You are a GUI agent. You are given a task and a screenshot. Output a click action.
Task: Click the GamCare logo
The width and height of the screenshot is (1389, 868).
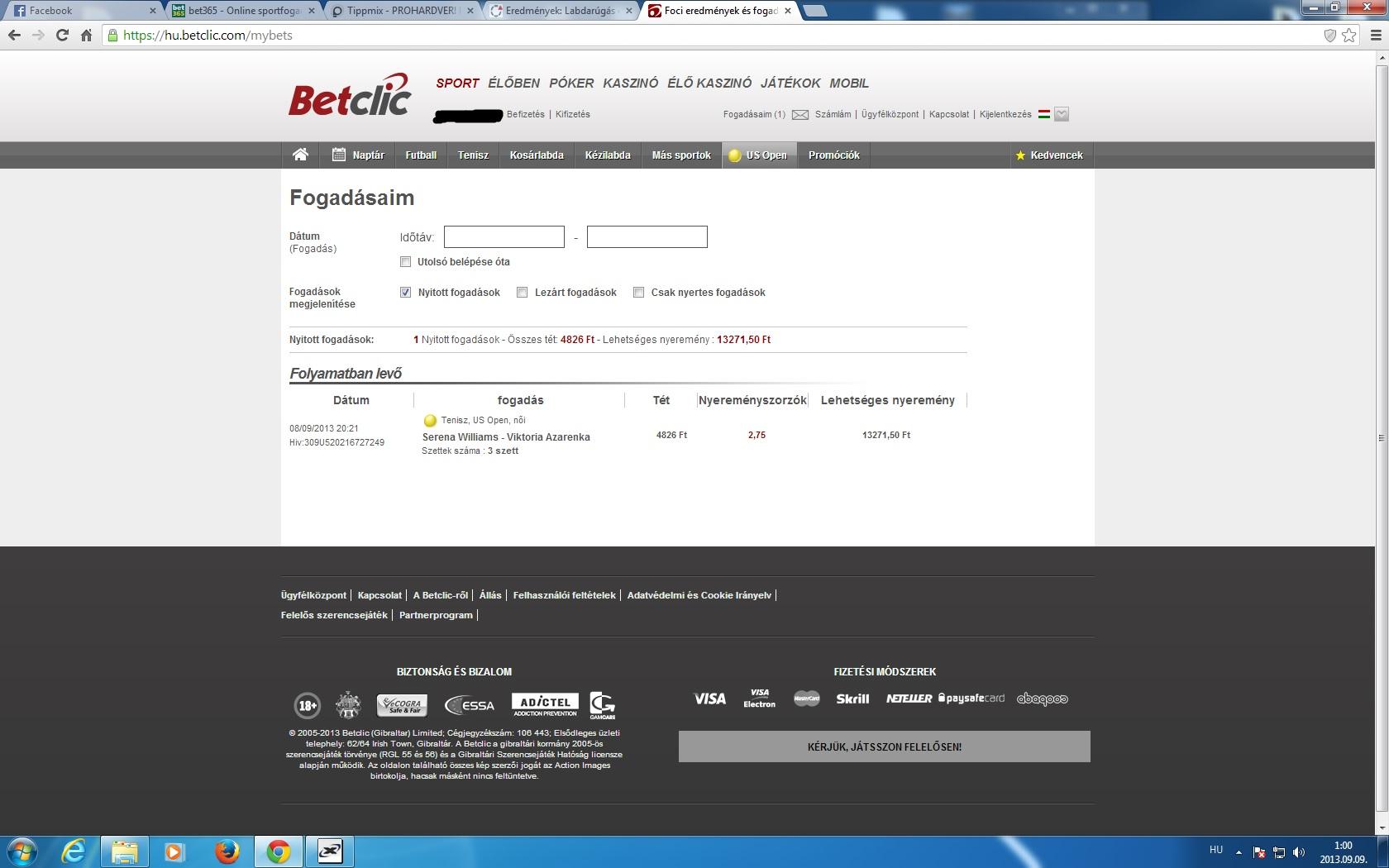[602, 705]
